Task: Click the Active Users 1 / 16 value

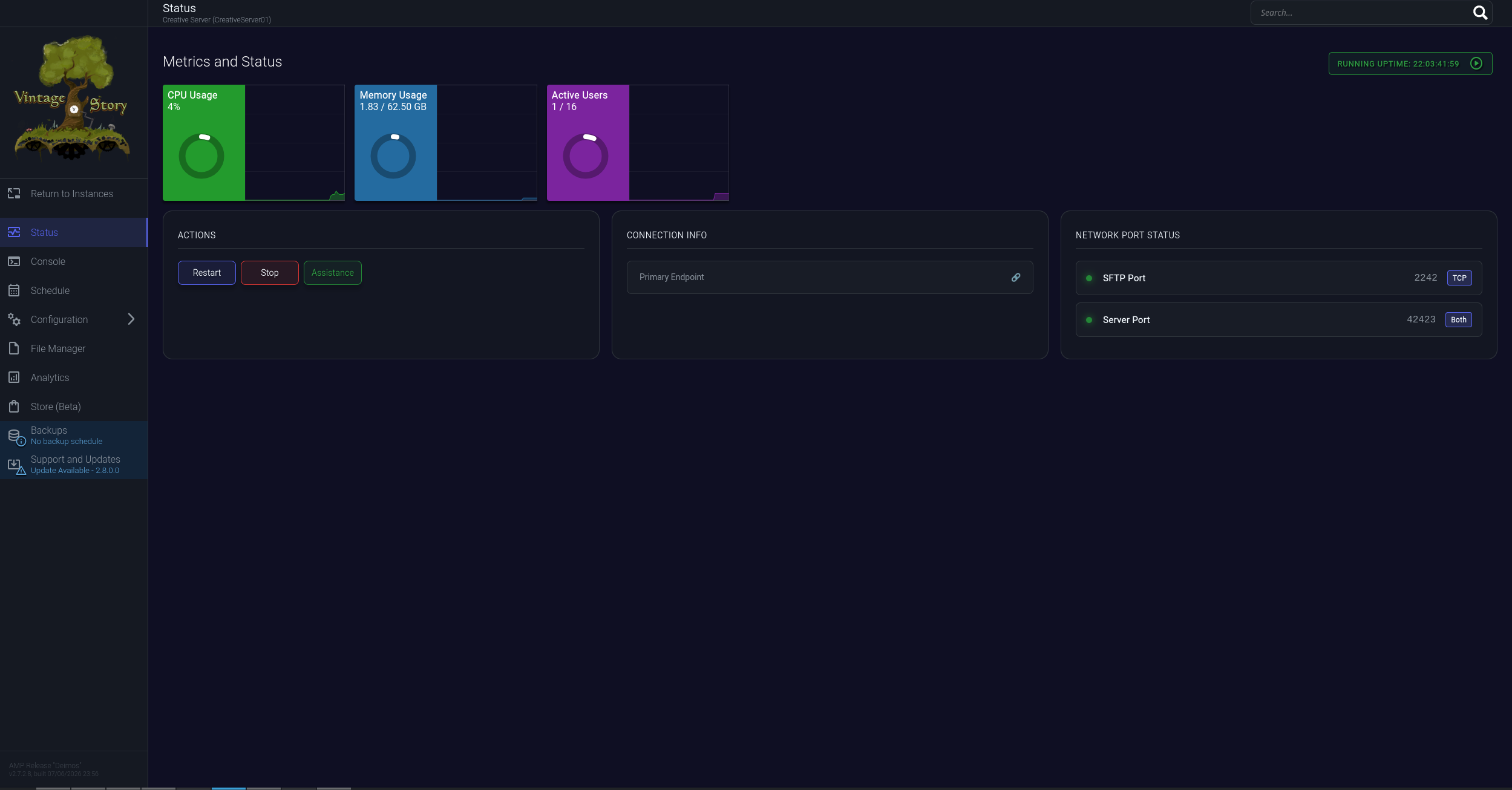Action: [x=564, y=107]
